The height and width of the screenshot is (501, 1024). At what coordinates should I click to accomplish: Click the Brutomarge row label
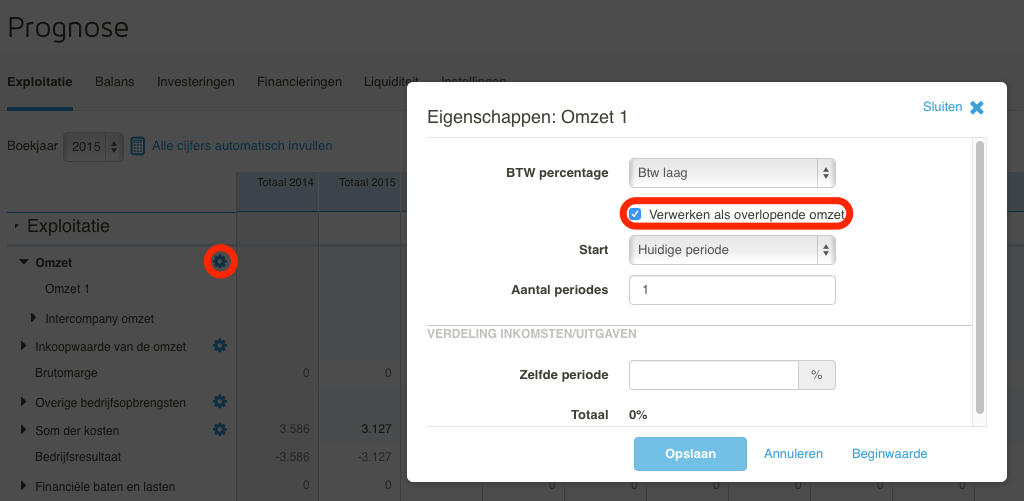coord(67,373)
